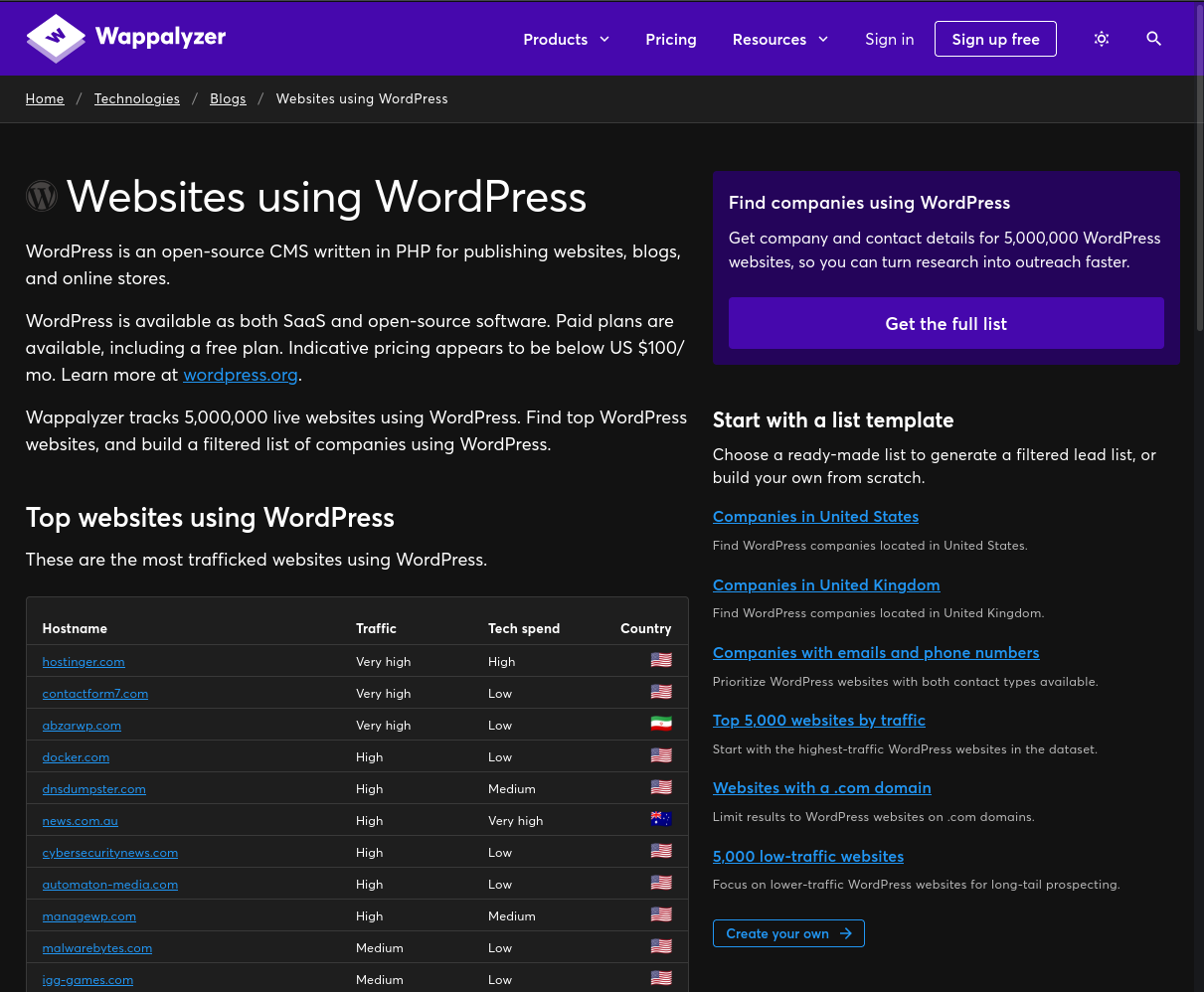Viewport: 1204px width, 992px height.
Task: Open the dnsdumpster.com hostname link
Action: tap(93, 788)
